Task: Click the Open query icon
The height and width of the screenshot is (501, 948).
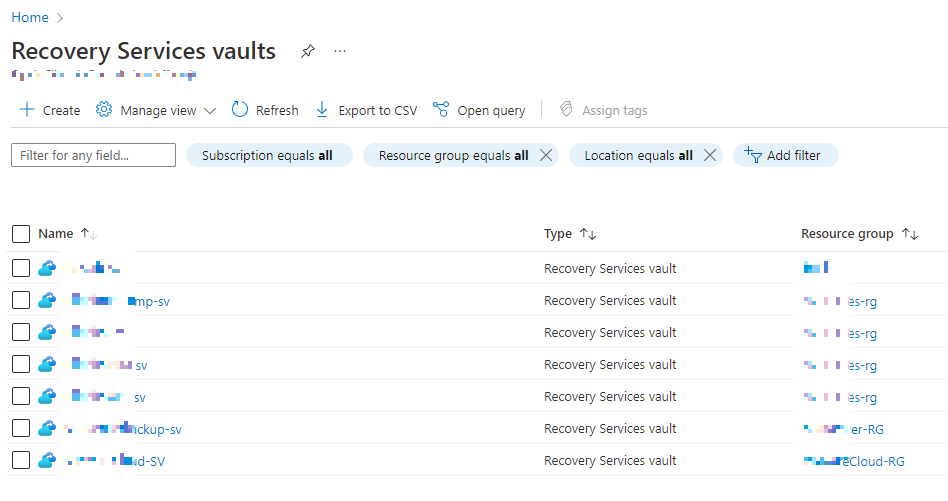Action: coord(441,109)
